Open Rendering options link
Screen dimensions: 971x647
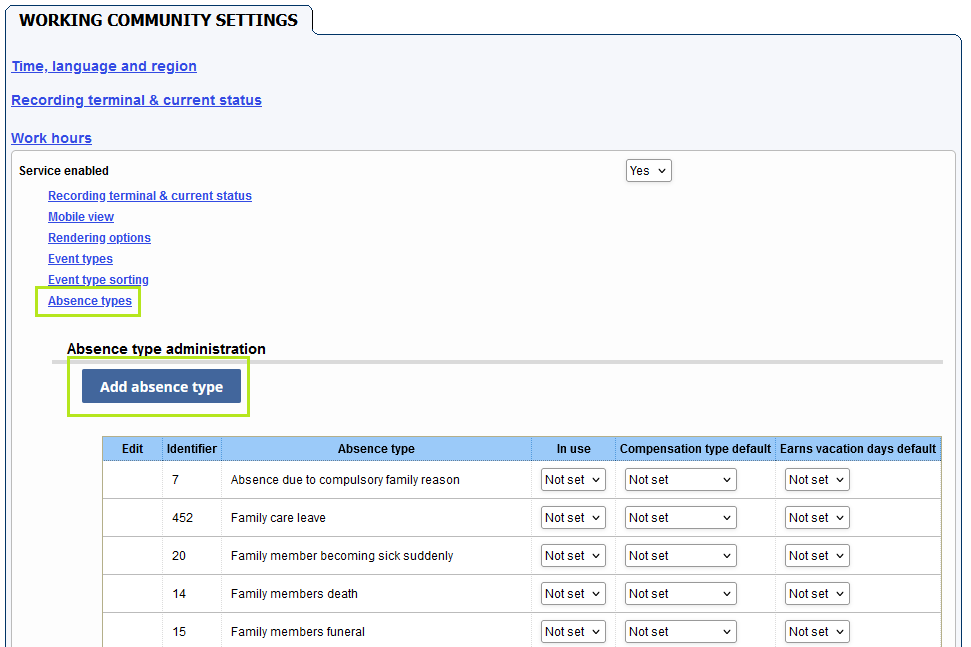[99, 238]
